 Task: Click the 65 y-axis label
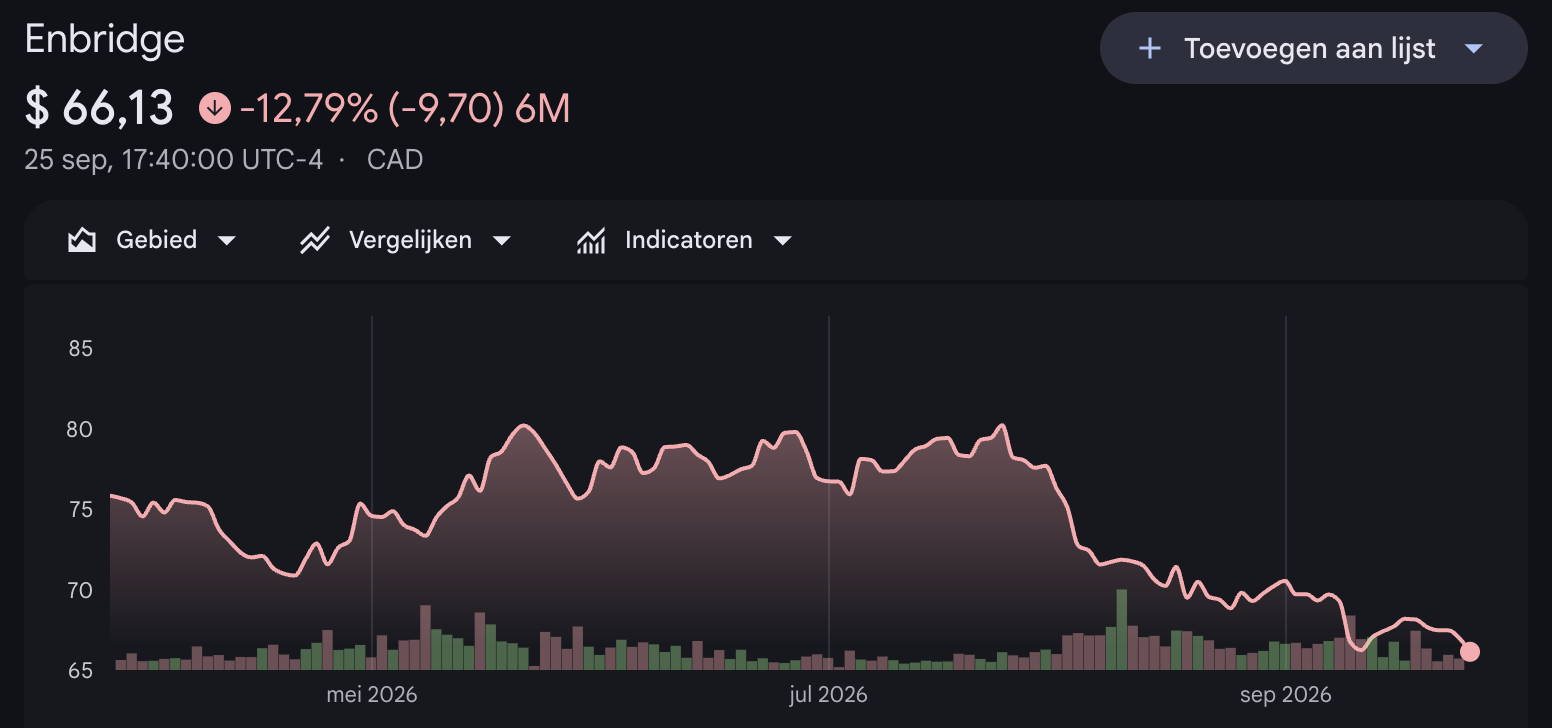click(81, 670)
